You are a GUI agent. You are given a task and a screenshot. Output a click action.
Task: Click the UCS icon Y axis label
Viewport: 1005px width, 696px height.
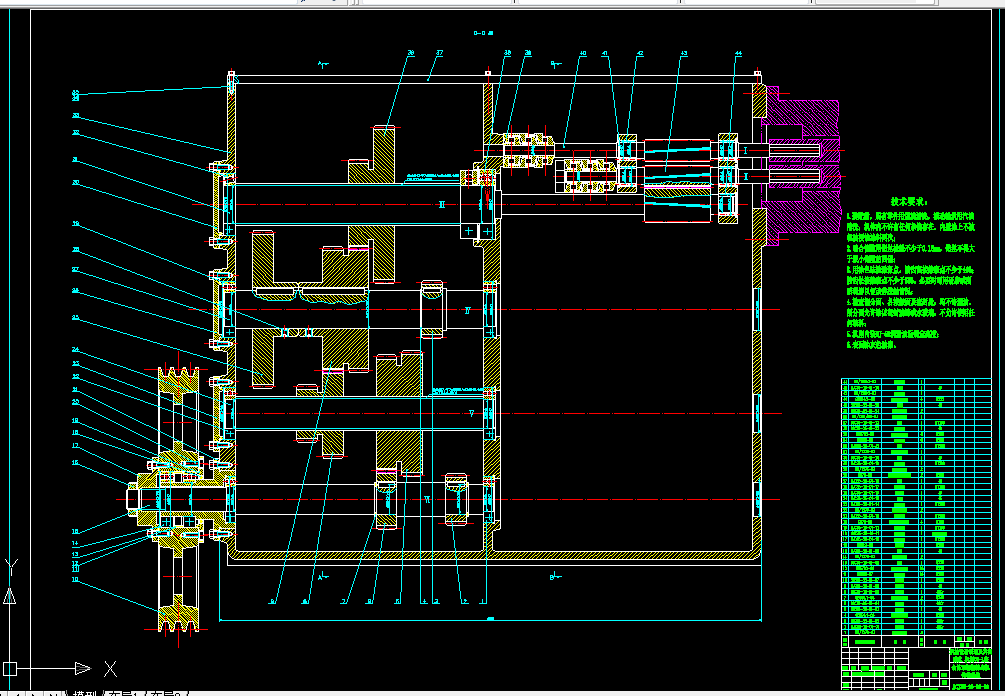click(x=11, y=567)
